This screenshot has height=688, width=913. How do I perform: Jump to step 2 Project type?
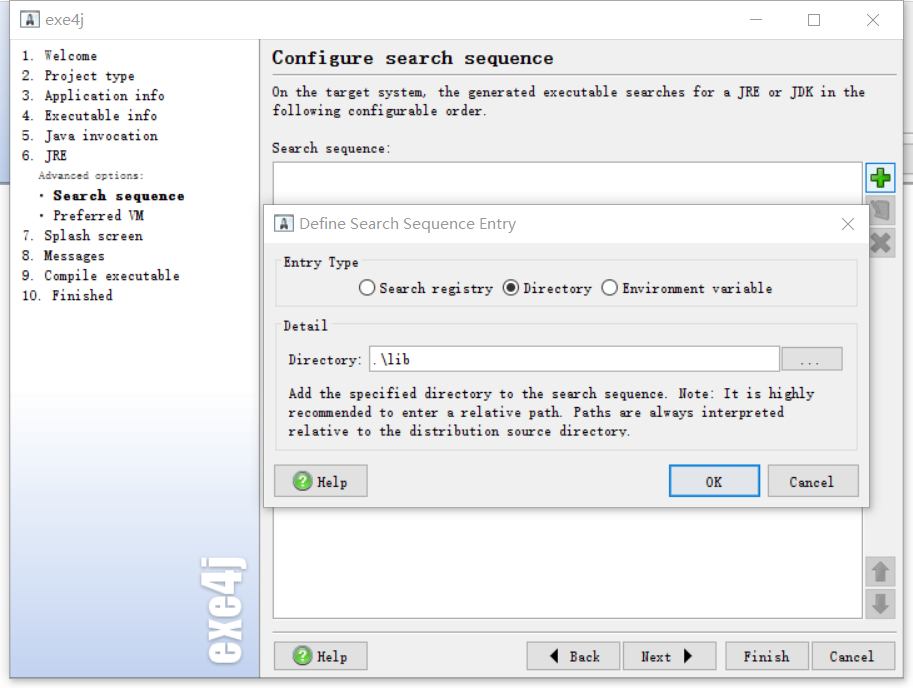coord(78,76)
